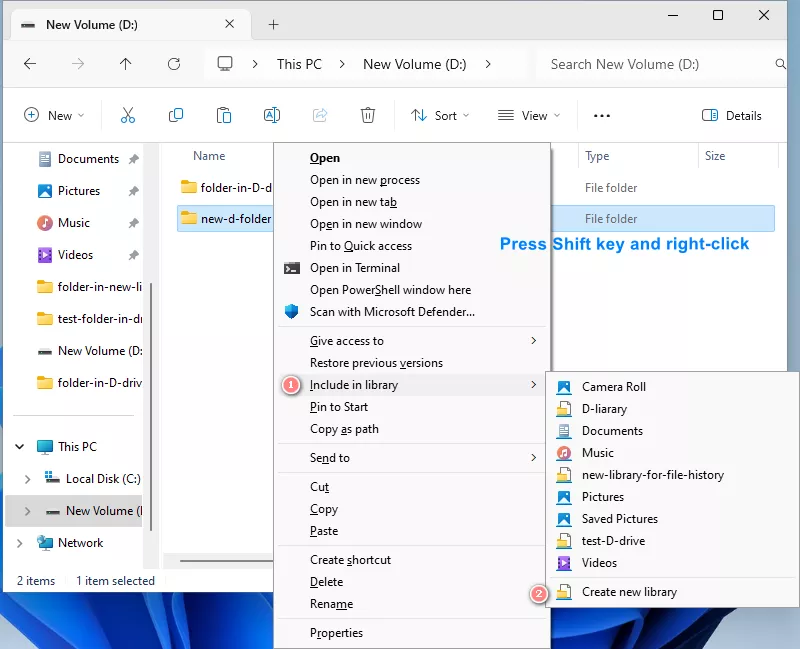This screenshot has width=800, height=649.
Task: Choose Create shortcut menu item
Action: (412, 560)
